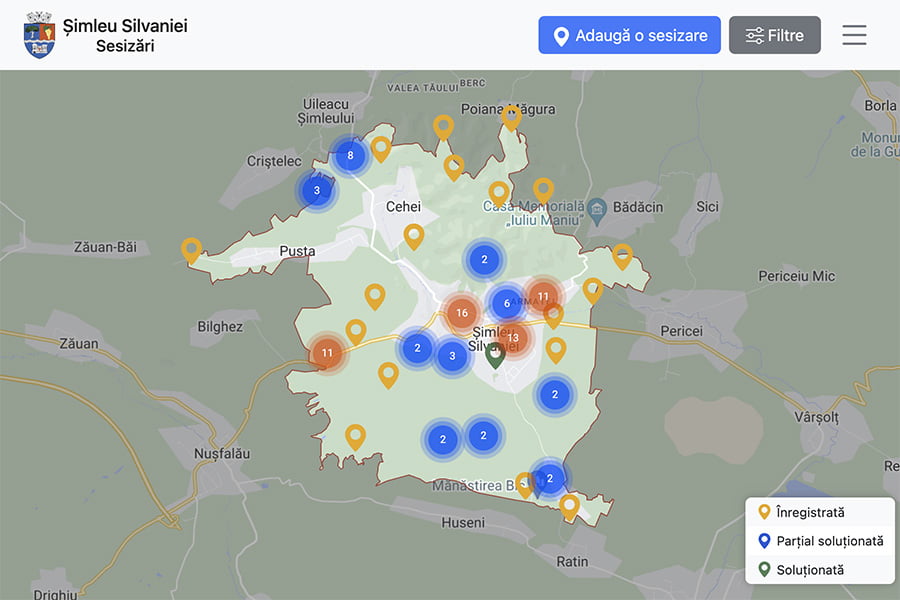Click the Periceiu Mic map label
Image resolution: width=900 pixels, height=600 pixels.
pos(797,276)
